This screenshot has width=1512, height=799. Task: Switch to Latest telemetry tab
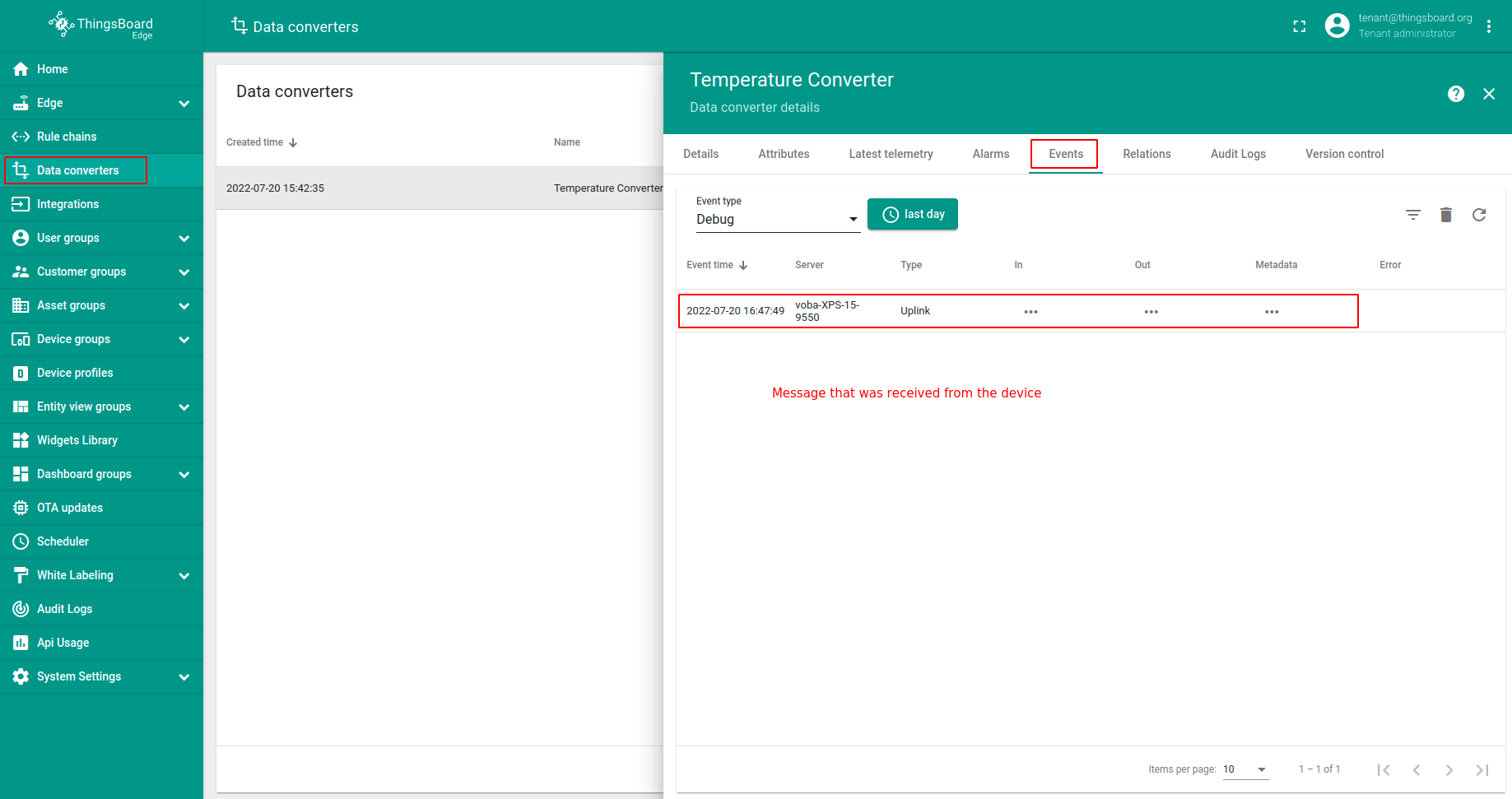[x=891, y=154]
